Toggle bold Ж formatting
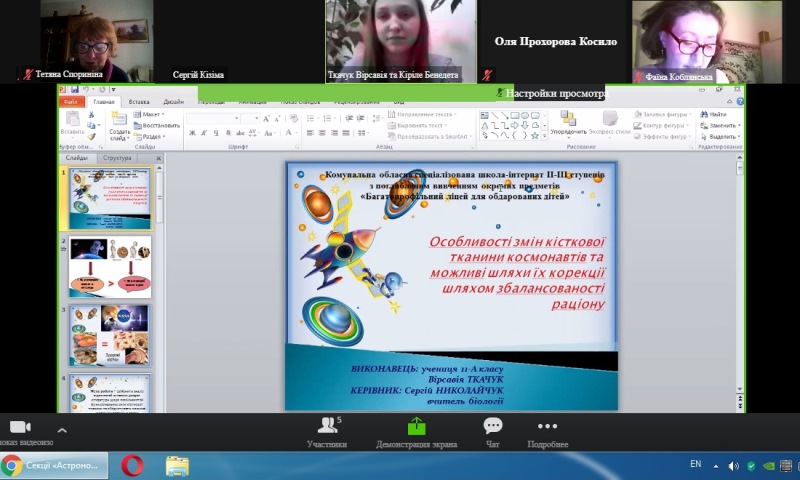 (x=192, y=133)
